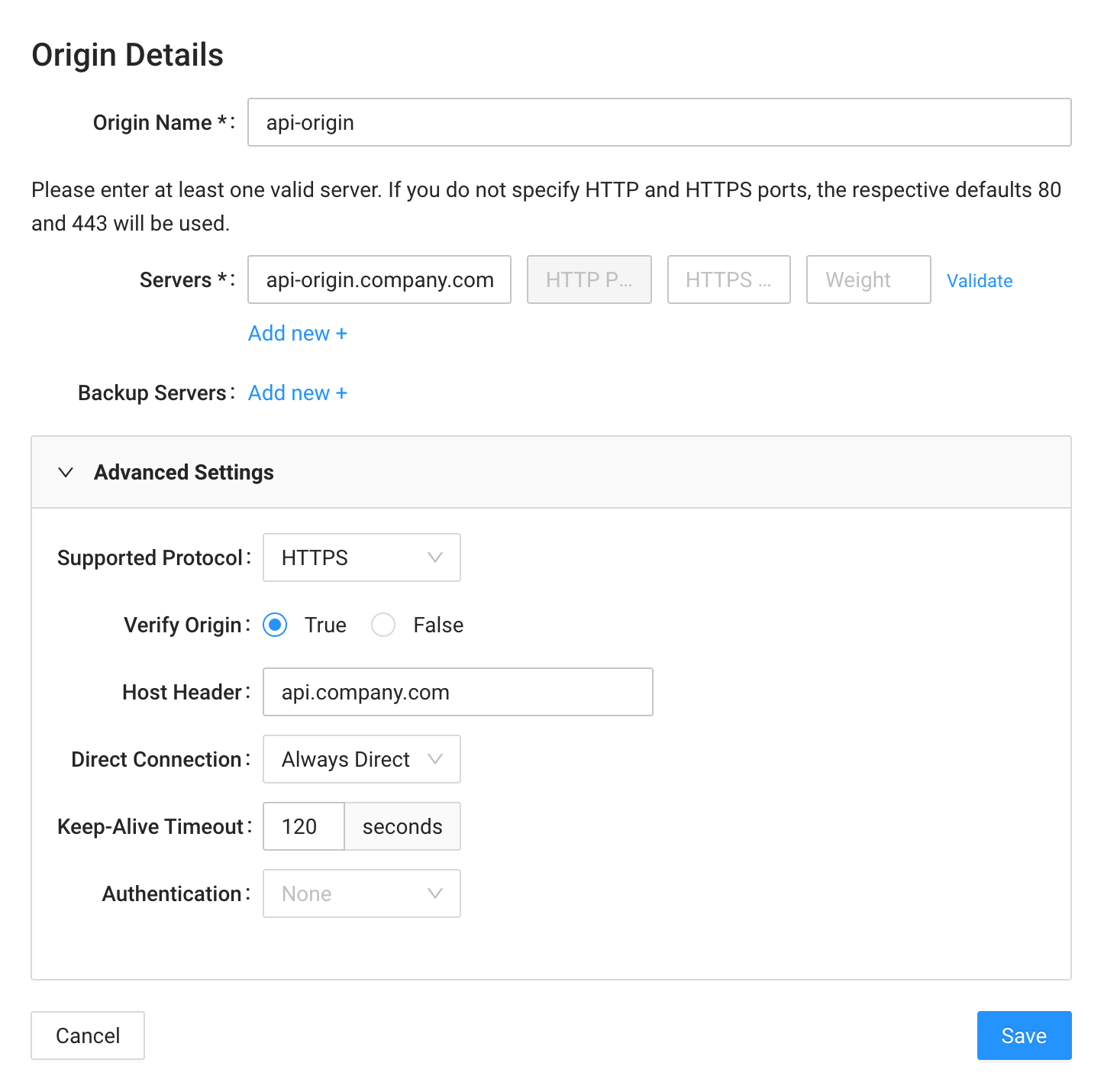Image resolution: width=1104 pixels, height=1092 pixels.
Task: Save the origin configuration
Action: pyautogui.click(x=1024, y=1035)
